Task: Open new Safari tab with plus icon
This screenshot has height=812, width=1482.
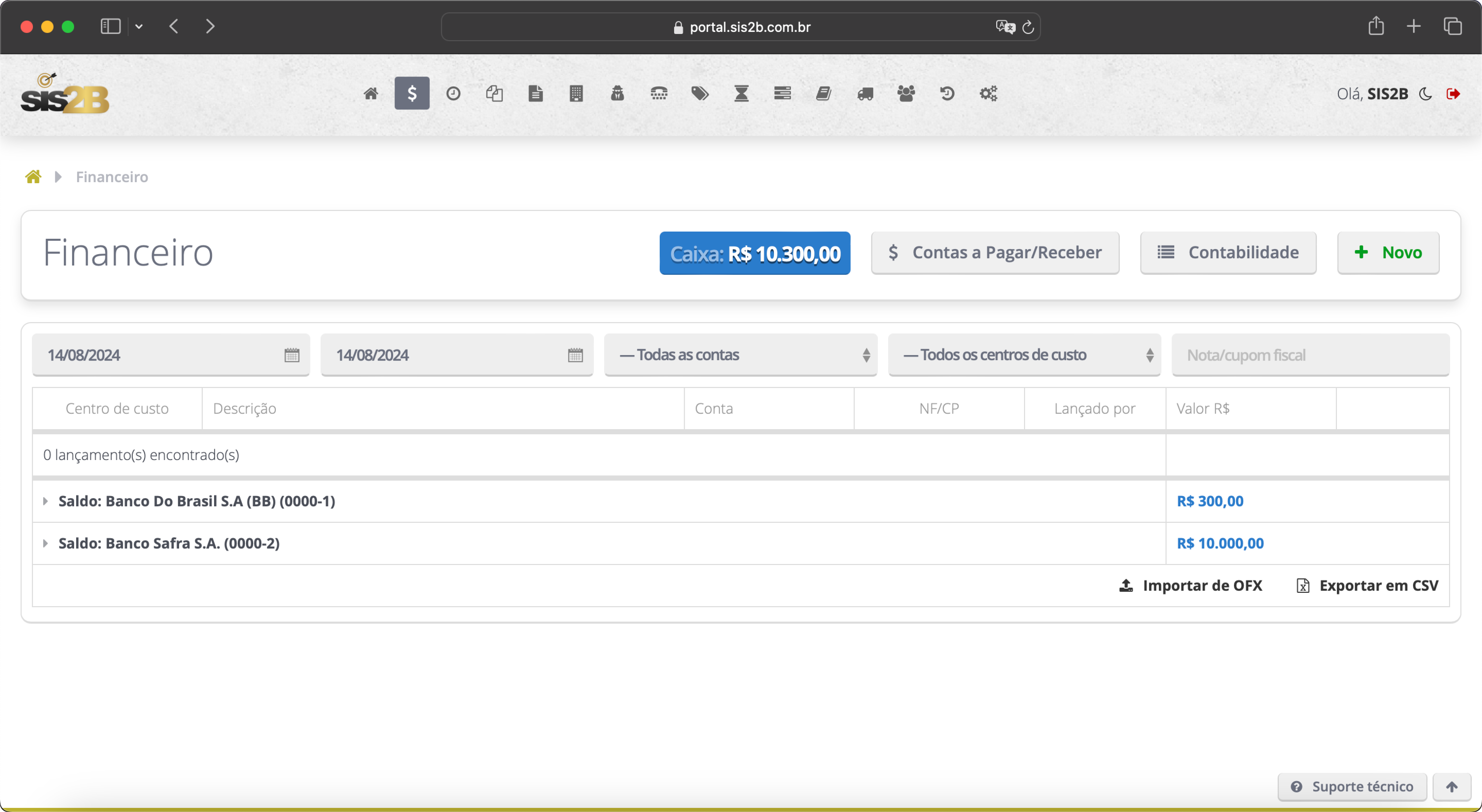Action: [x=1413, y=26]
